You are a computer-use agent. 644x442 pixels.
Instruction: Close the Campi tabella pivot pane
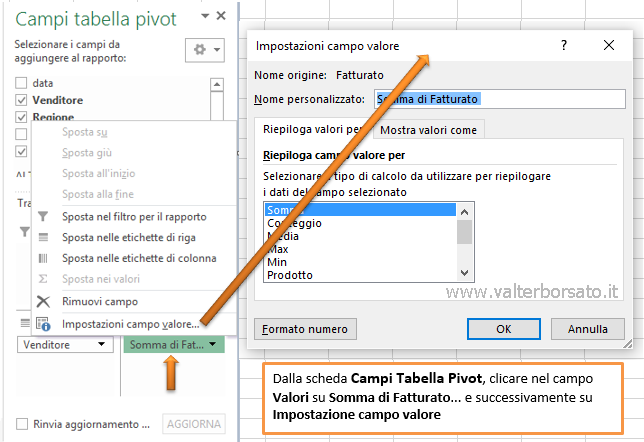click(221, 16)
